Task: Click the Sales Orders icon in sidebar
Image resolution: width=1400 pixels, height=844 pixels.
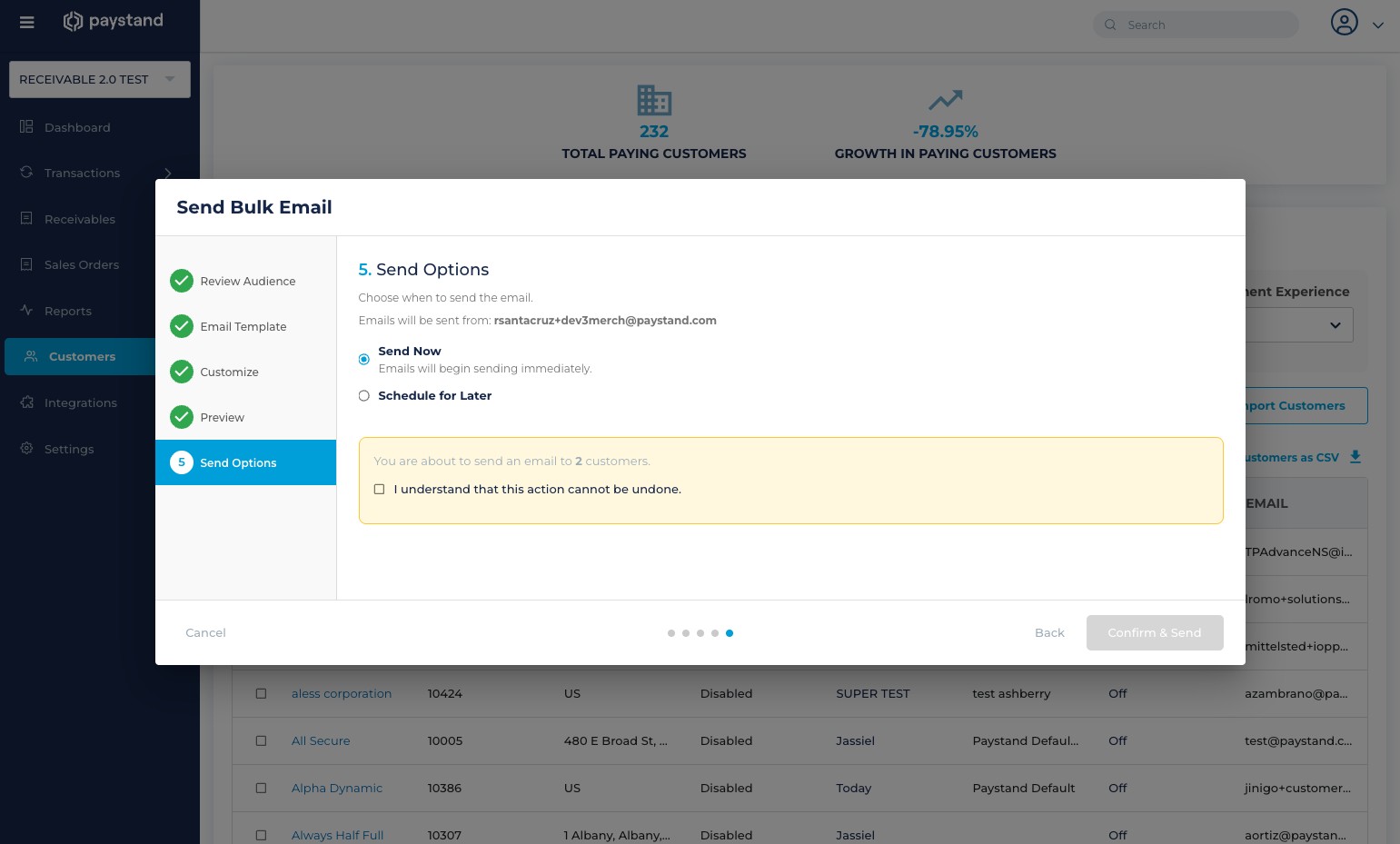Action: pyautogui.click(x=26, y=264)
